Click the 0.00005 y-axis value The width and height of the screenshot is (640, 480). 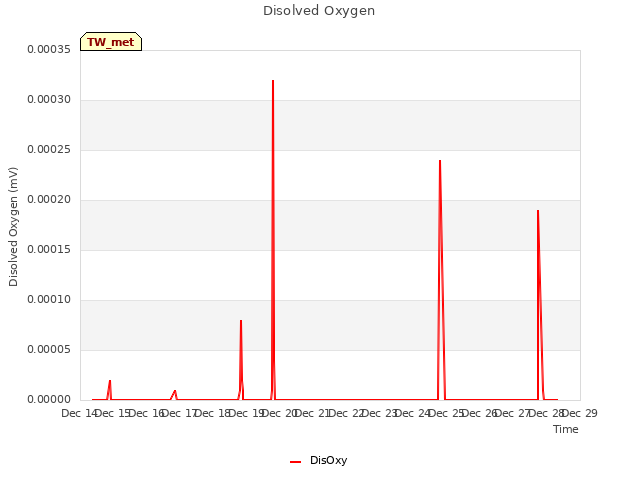click(x=49, y=350)
